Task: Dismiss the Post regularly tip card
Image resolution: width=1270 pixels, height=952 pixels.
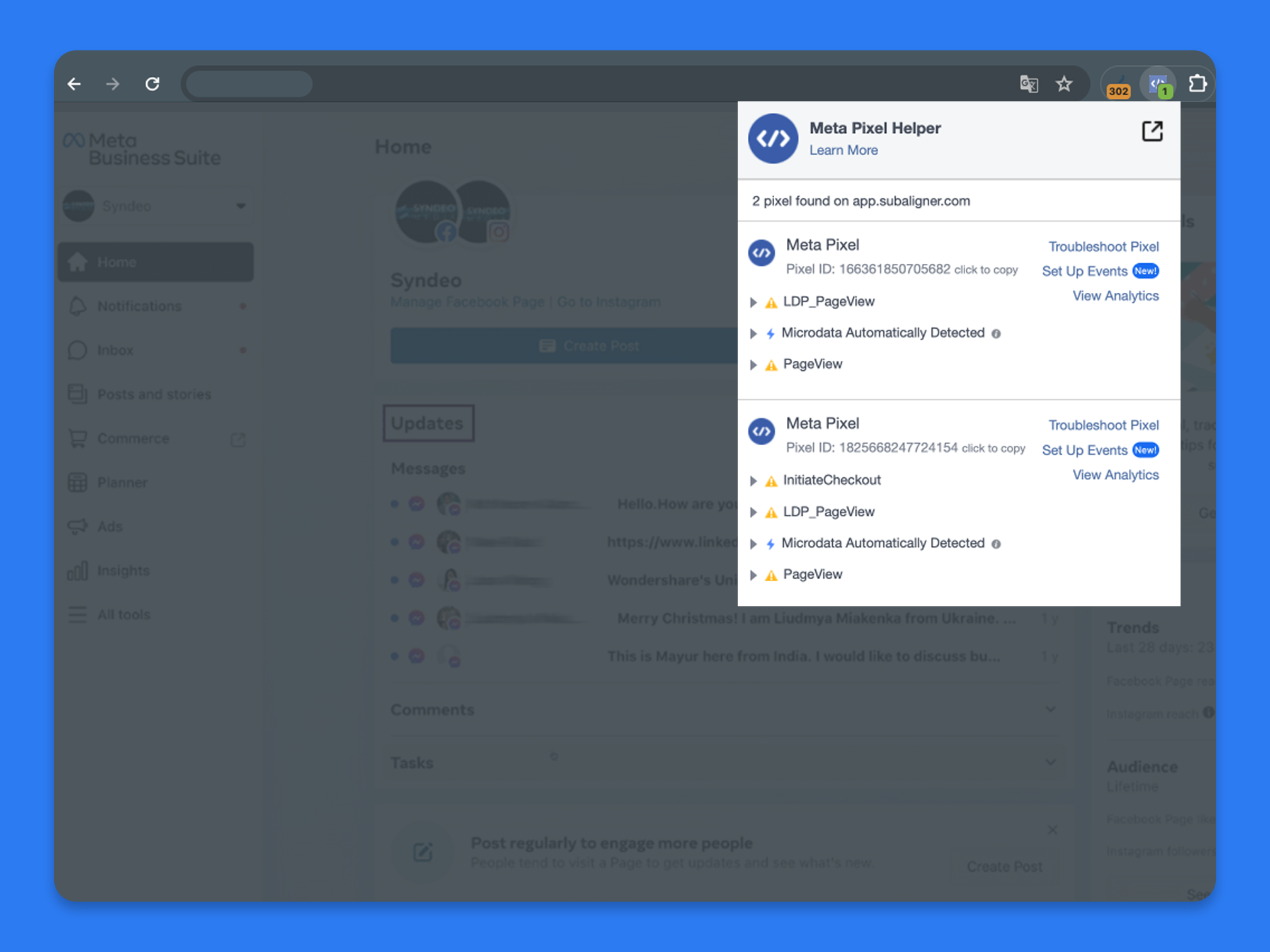Action: (x=1053, y=830)
